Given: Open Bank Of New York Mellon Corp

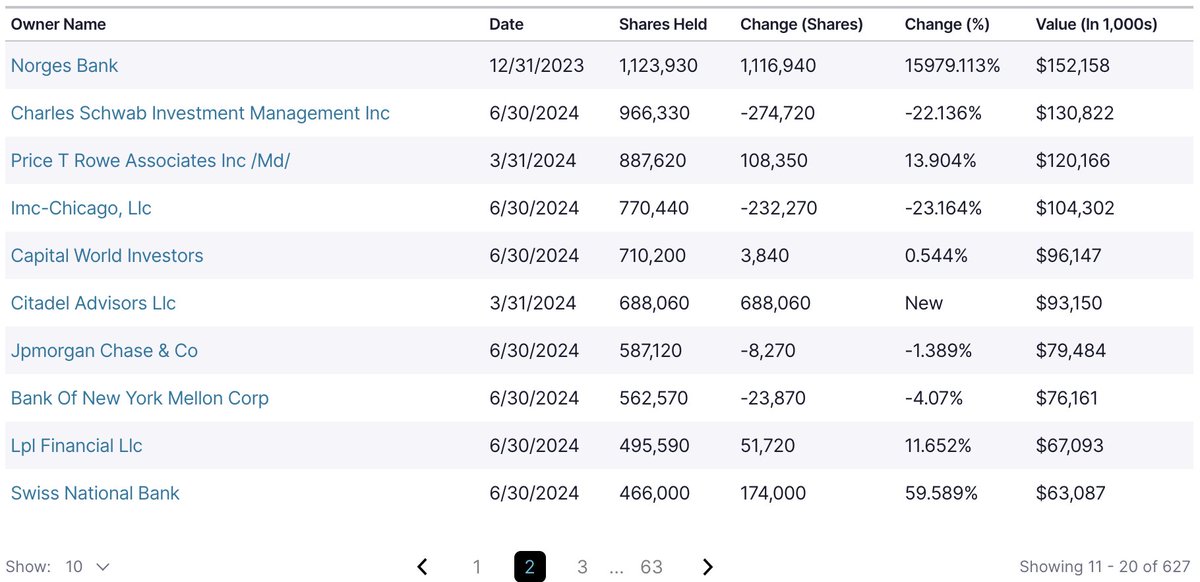Looking at the screenshot, I should (x=139, y=398).
